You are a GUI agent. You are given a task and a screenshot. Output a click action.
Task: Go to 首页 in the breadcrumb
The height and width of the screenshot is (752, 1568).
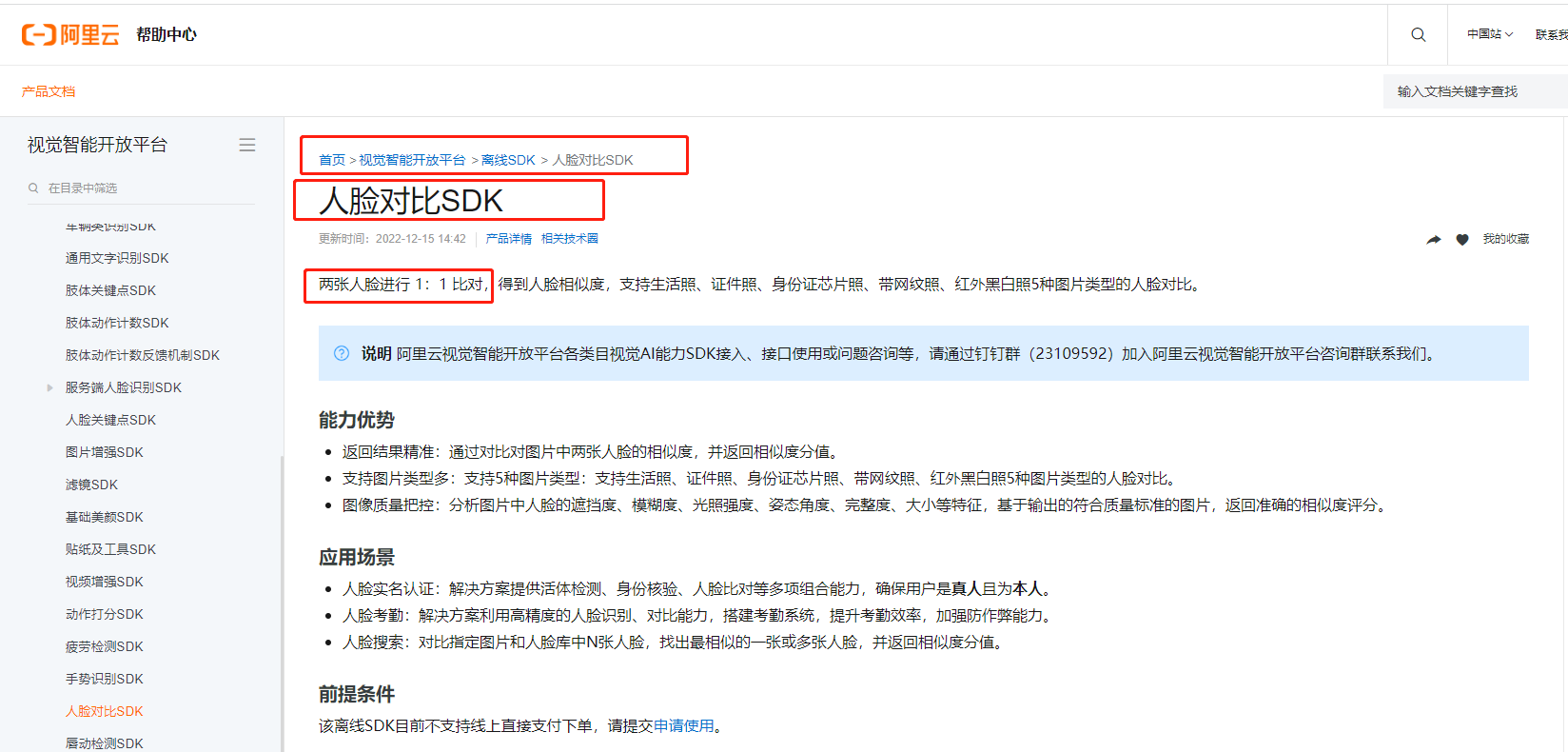click(x=332, y=160)
